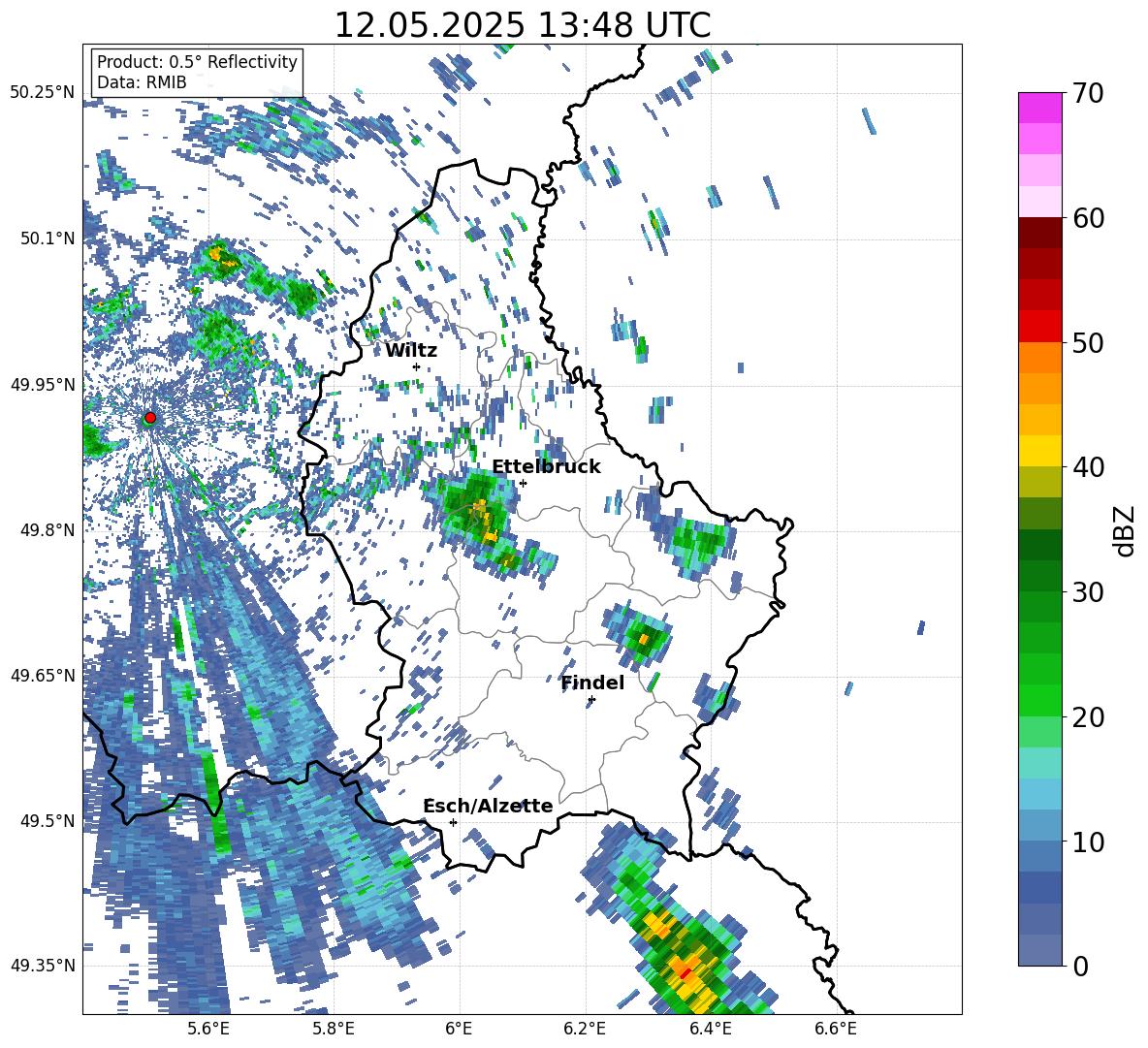Click the Product: 0.5° Reflectivity text
This screenshot has width=1148, height=1048.
click(x=197, y=62)
